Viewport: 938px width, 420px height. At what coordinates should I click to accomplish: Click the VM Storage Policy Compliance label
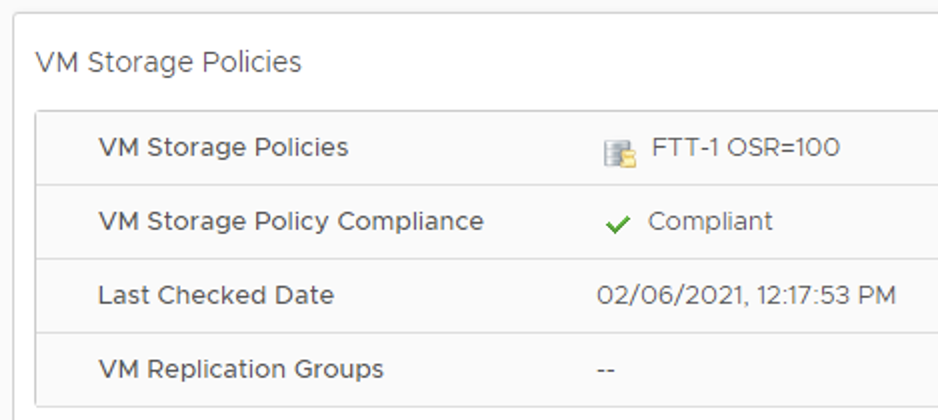coord(291,221)
